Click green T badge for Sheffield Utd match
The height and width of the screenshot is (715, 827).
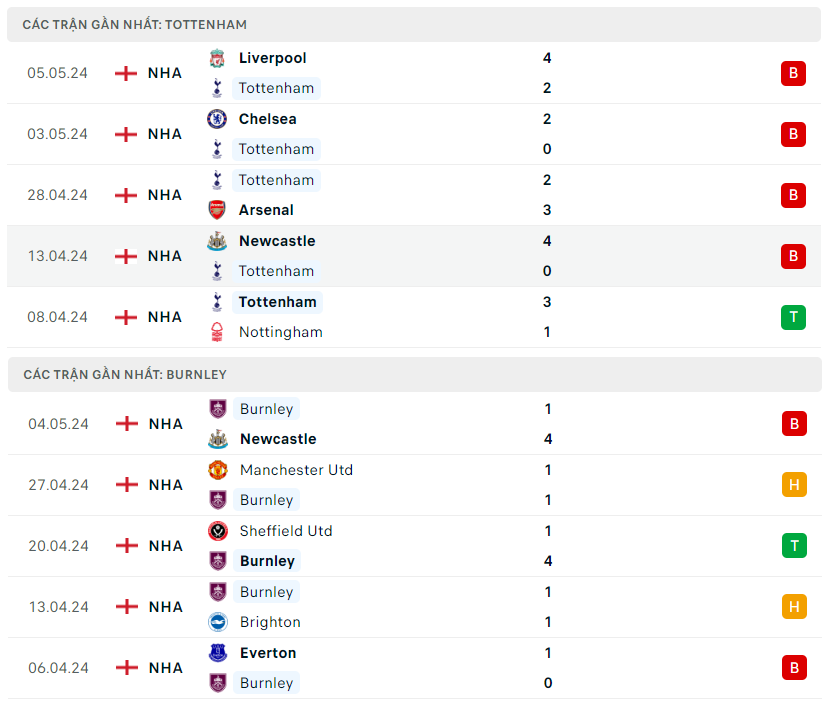point(794,546)
